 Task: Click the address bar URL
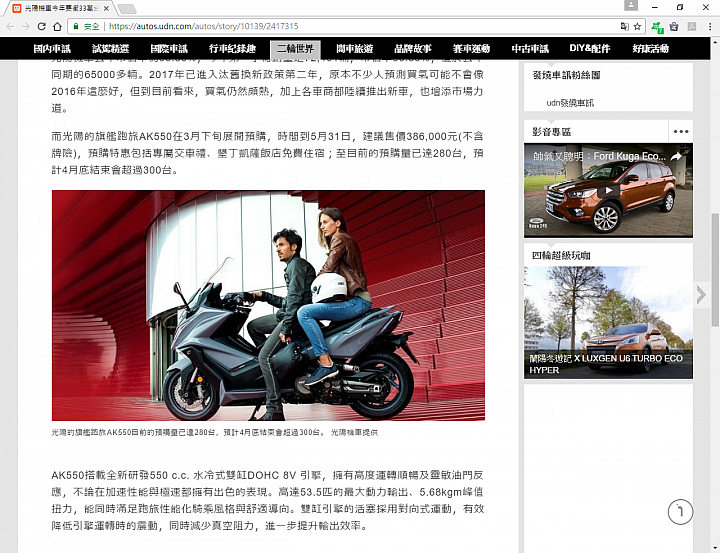coord(203,26)
